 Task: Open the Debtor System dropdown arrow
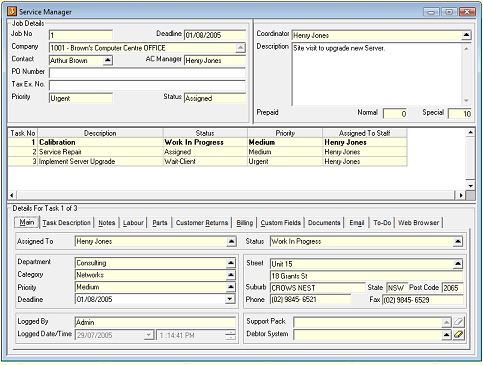coord(447,334)
